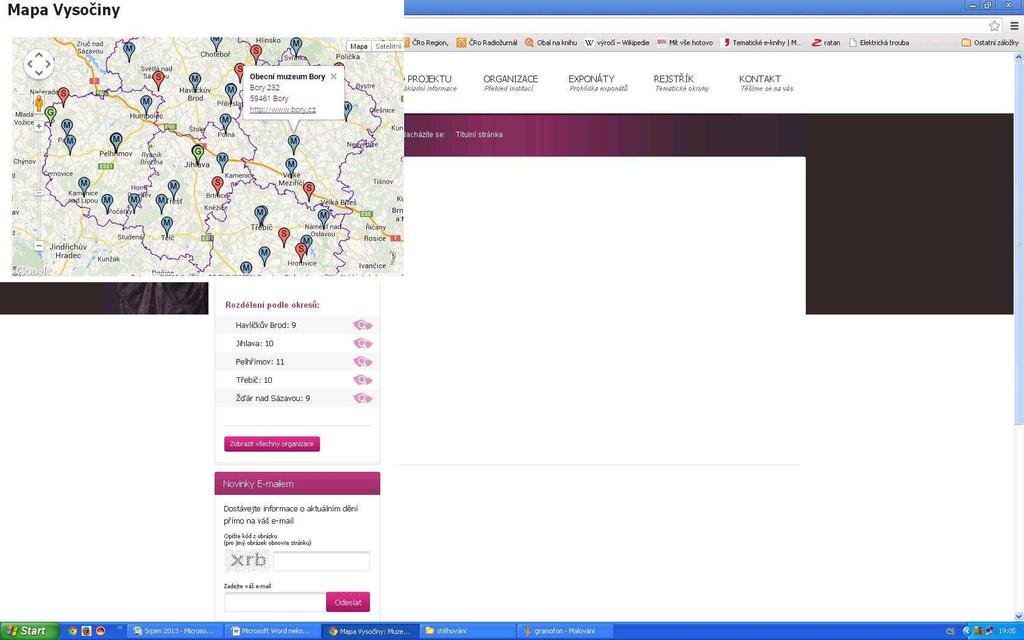
Task: Open the ČRo Radiožurnál bookmark
Action: [x=487, y=42]
